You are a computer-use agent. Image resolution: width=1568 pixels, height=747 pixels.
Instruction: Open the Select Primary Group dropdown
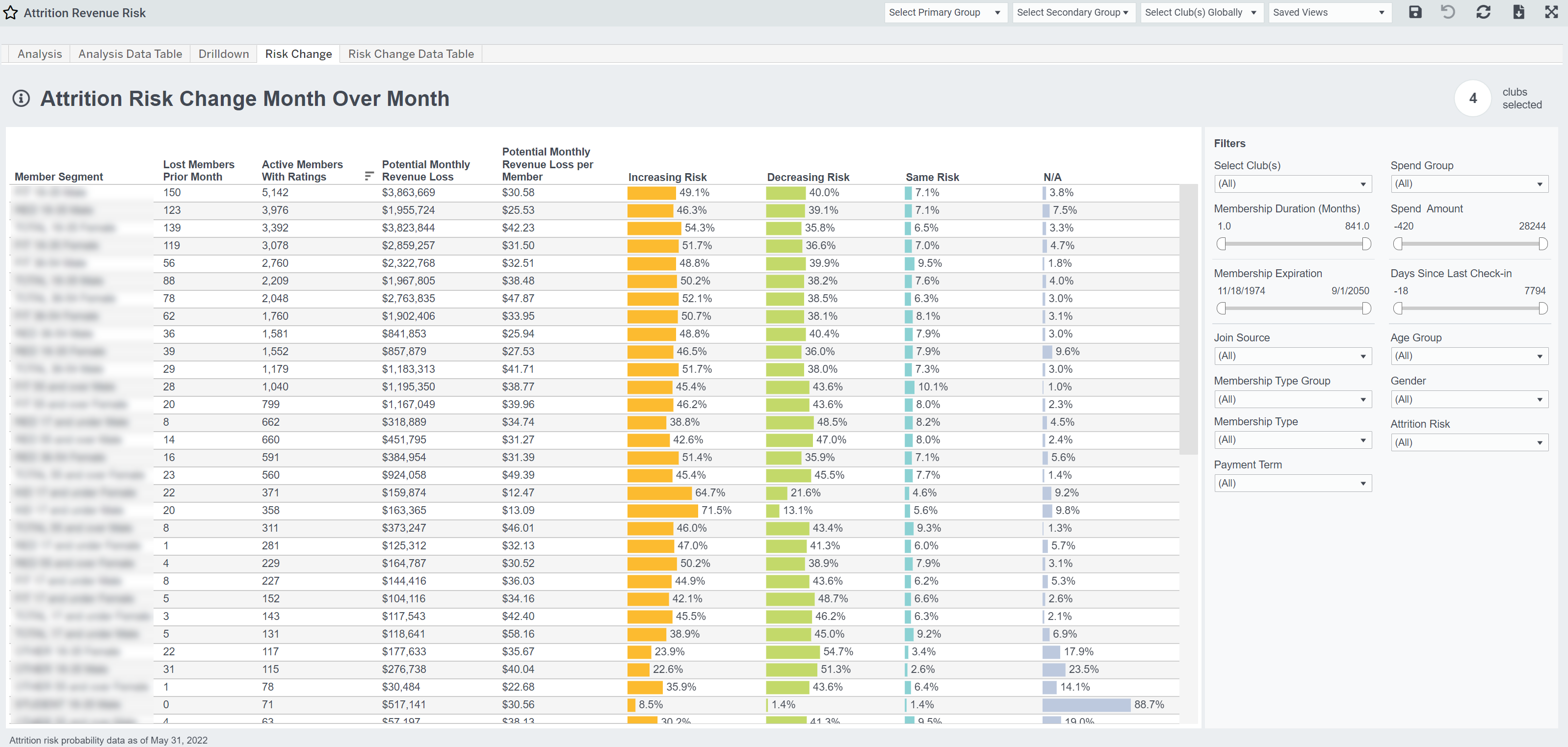(x=945, y=12)
